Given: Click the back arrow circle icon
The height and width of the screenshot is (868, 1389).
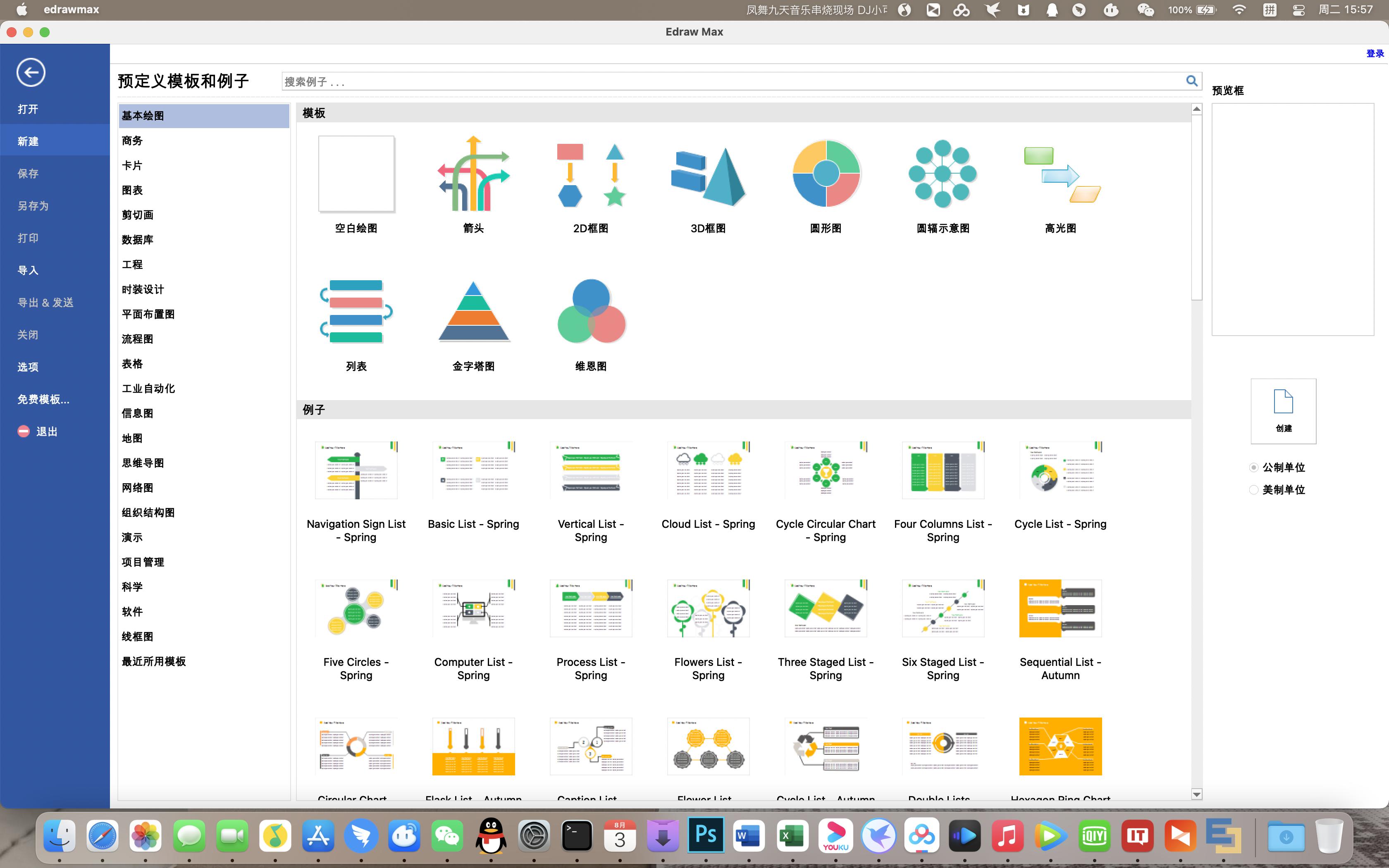Looking at the screenshot, I should 31,72.
